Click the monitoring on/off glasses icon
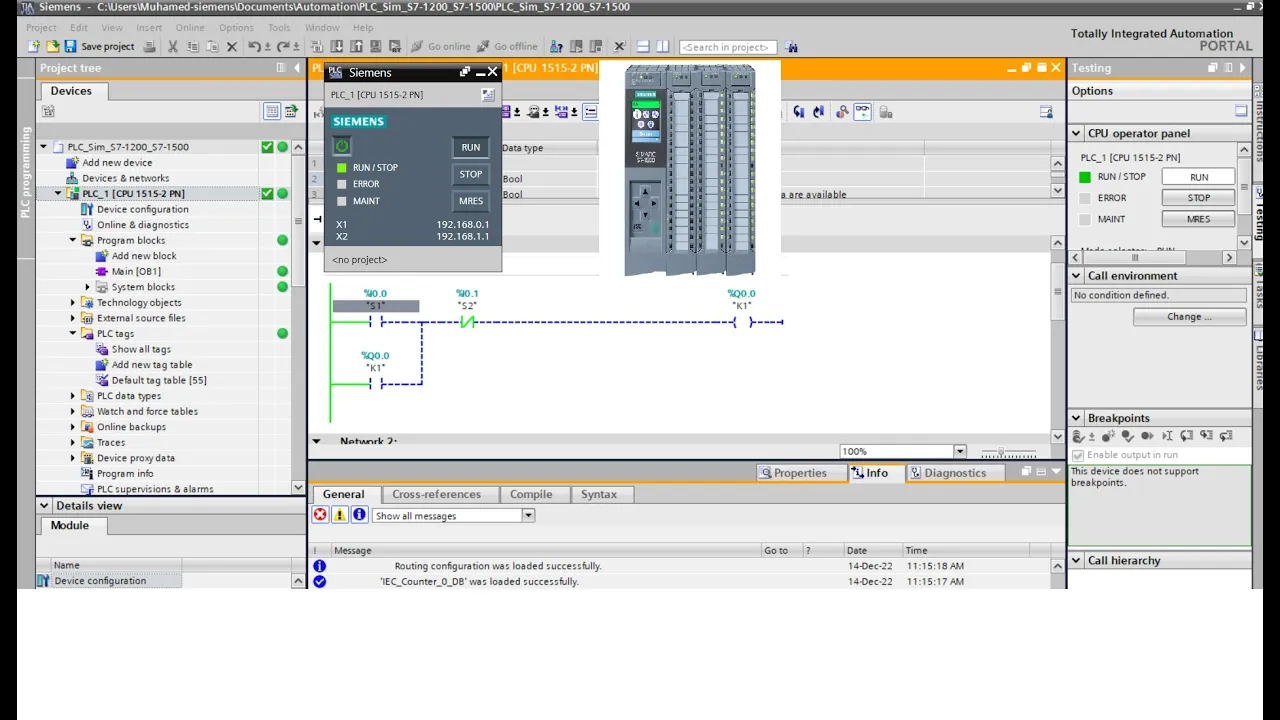The width and height of the screenshot is (1280, 720). tap(862, 112)
